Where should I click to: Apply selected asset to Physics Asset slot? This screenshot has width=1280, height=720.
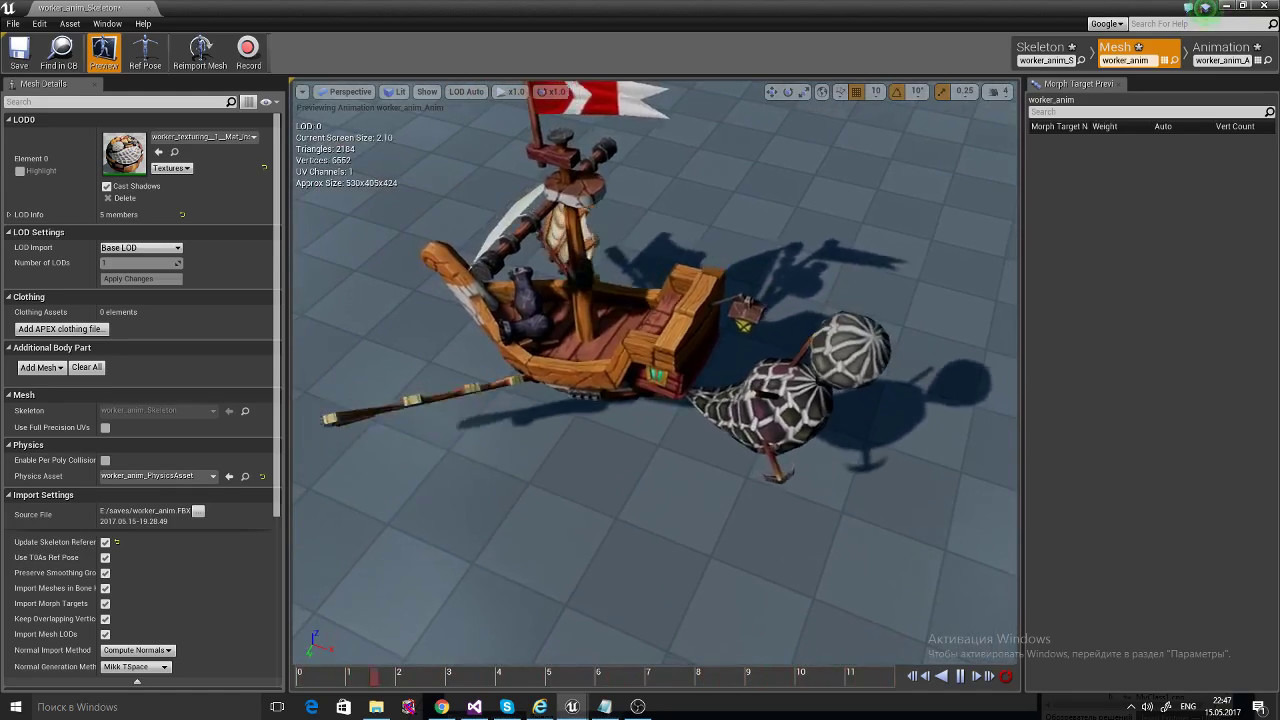[x=229, y=477]
